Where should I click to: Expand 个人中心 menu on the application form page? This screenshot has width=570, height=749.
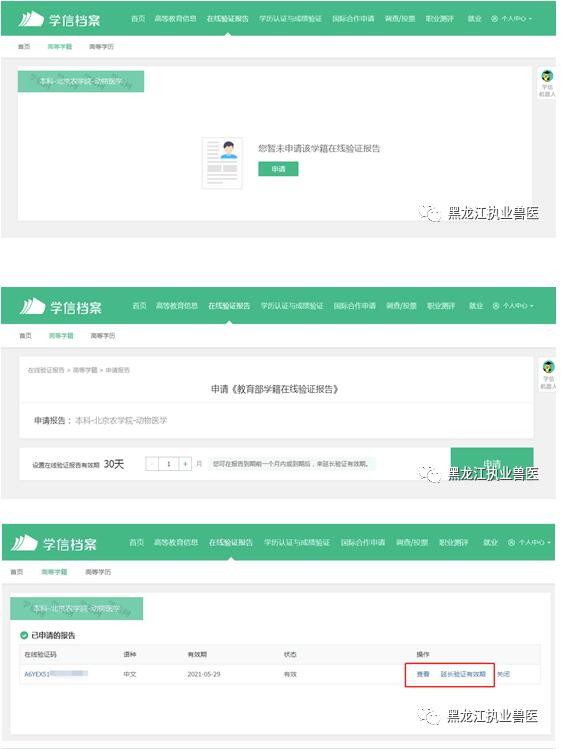click(x=513, y=306)
